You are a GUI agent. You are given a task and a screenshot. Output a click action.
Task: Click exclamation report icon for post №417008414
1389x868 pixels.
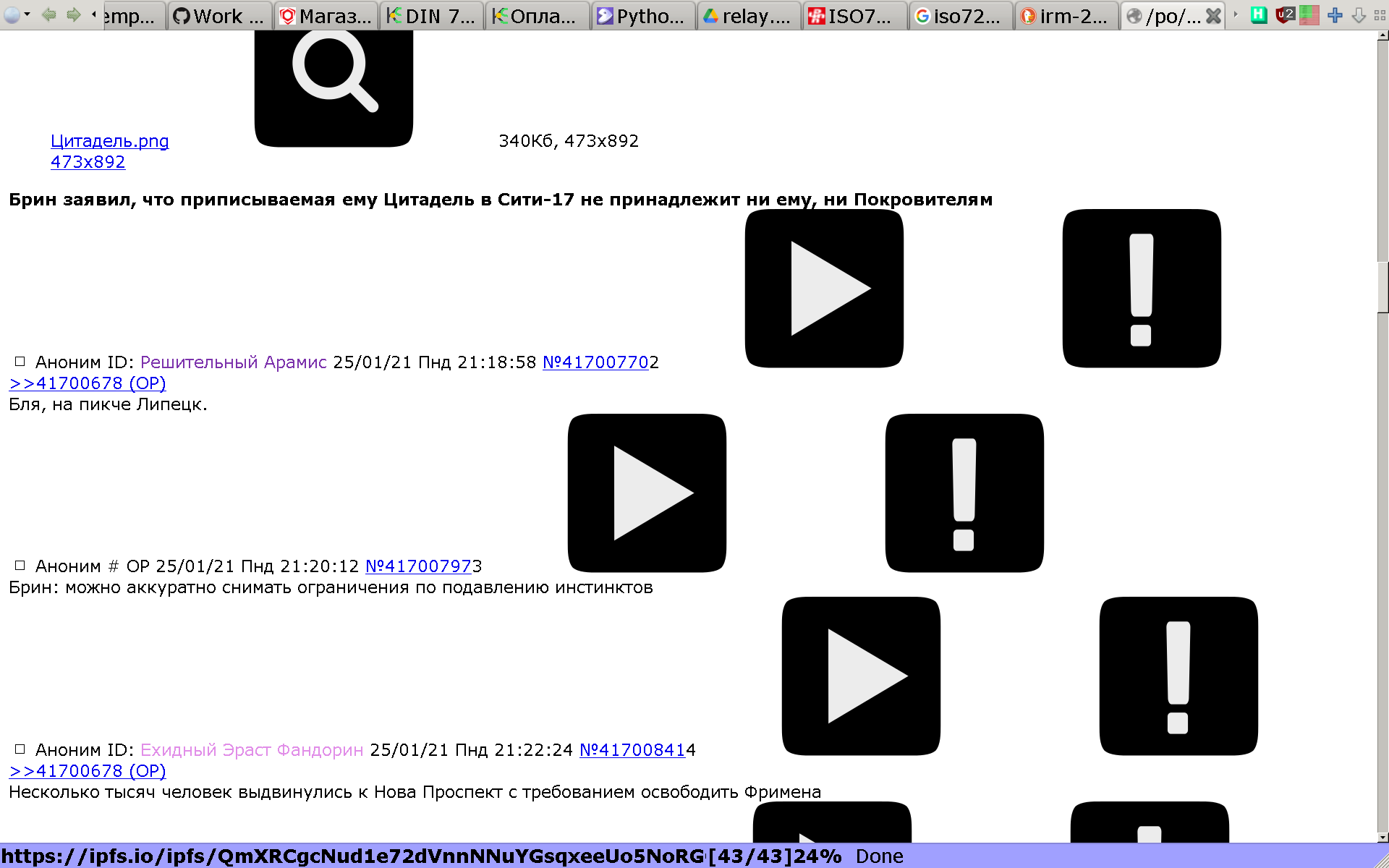coord(1178,676)
